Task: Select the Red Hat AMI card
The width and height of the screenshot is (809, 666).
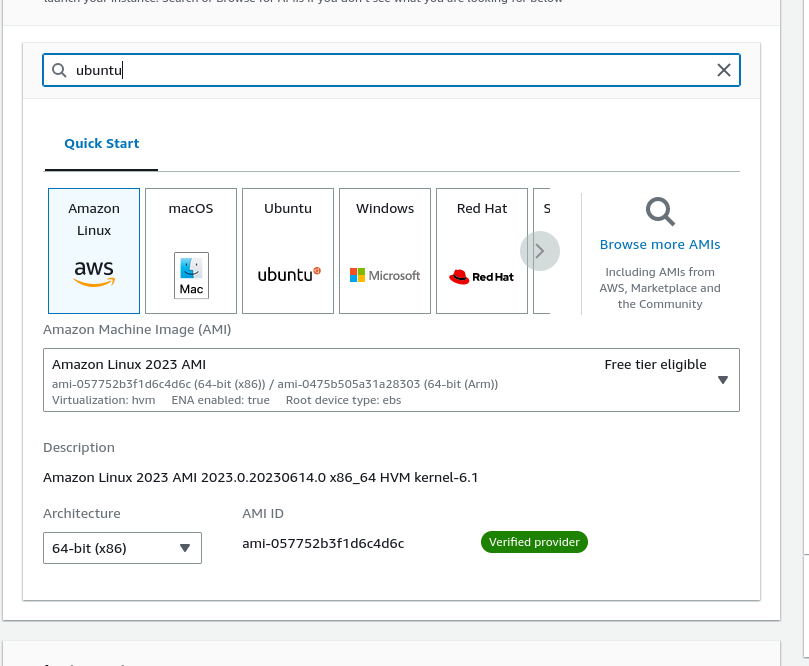Action: coord(482,251)
